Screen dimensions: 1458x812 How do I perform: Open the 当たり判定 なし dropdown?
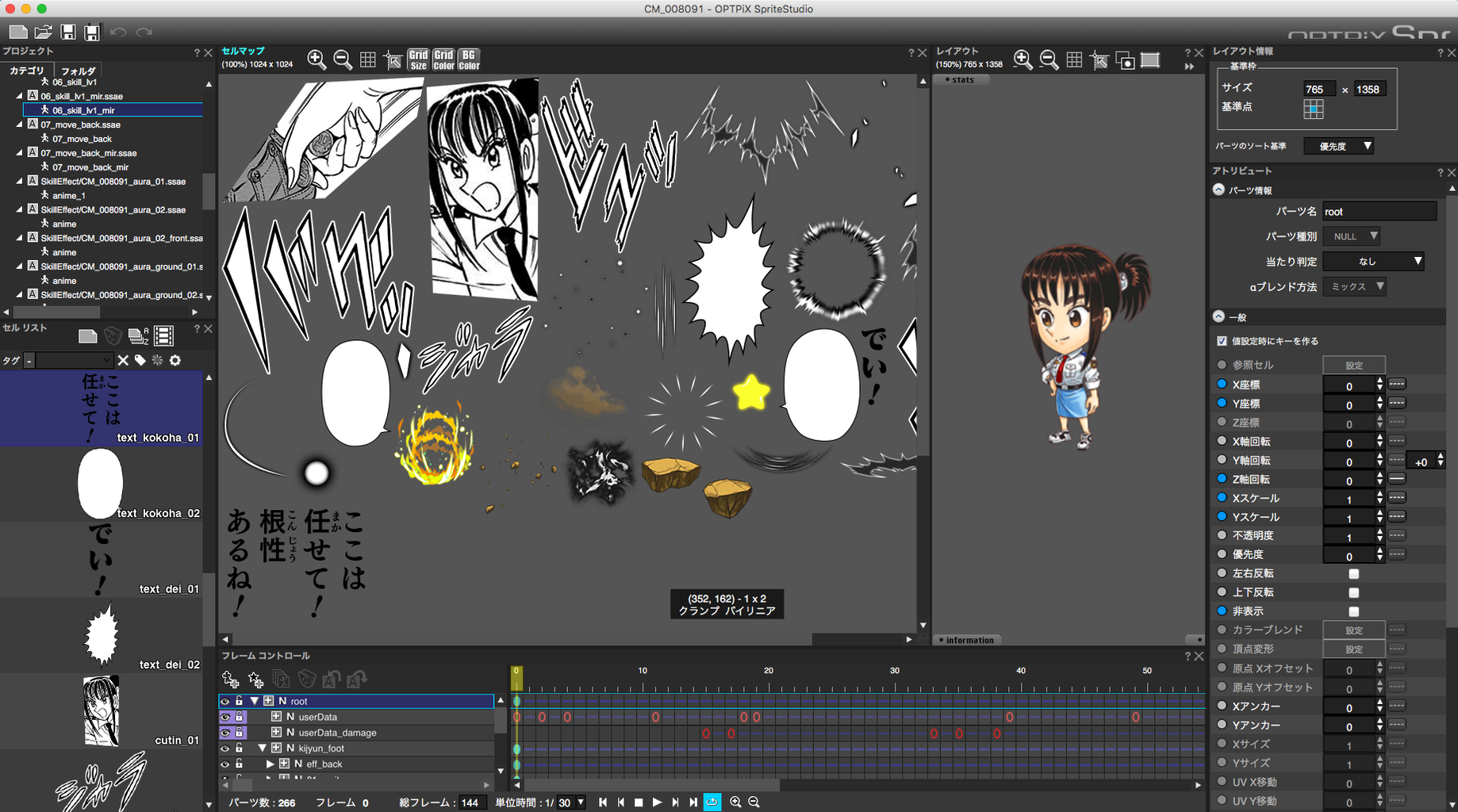click(x=1374, y=261)
